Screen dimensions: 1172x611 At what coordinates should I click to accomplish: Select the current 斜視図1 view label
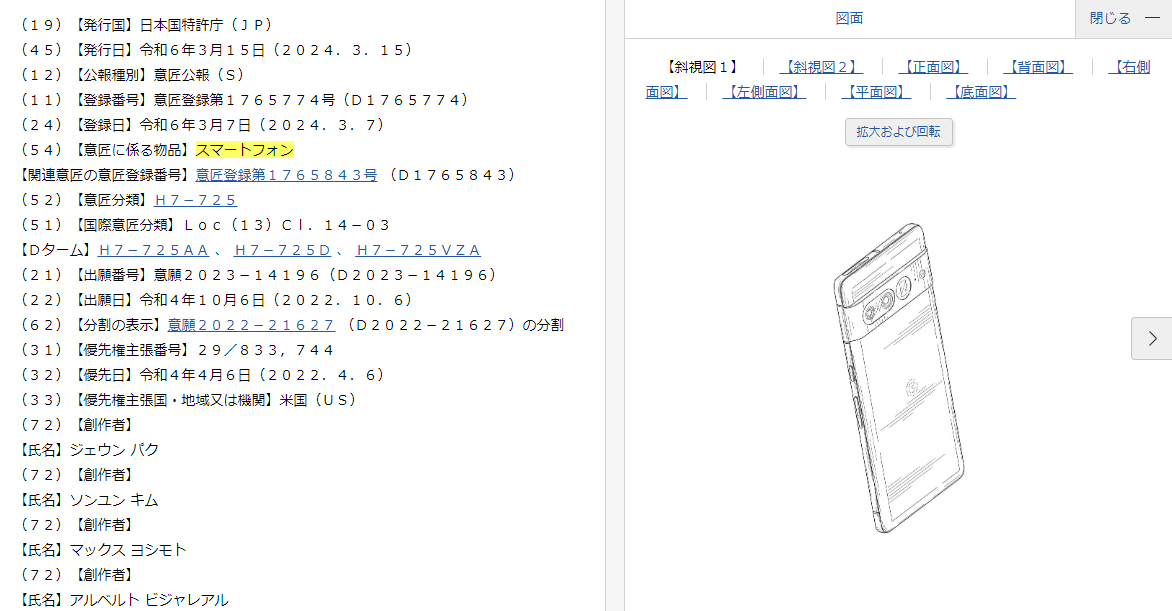tap(702, 67)
